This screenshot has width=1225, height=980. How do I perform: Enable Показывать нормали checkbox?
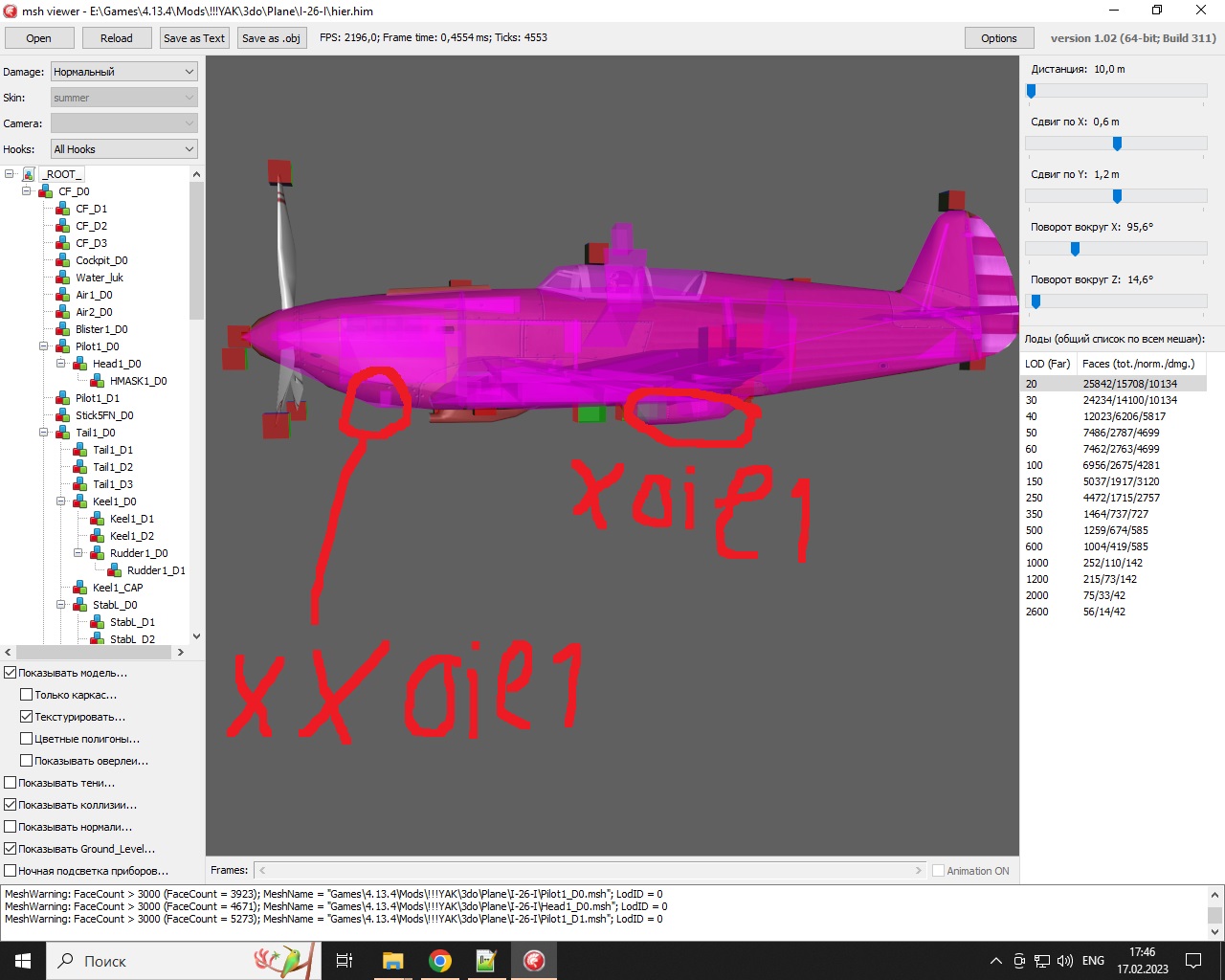pos(11,827)
